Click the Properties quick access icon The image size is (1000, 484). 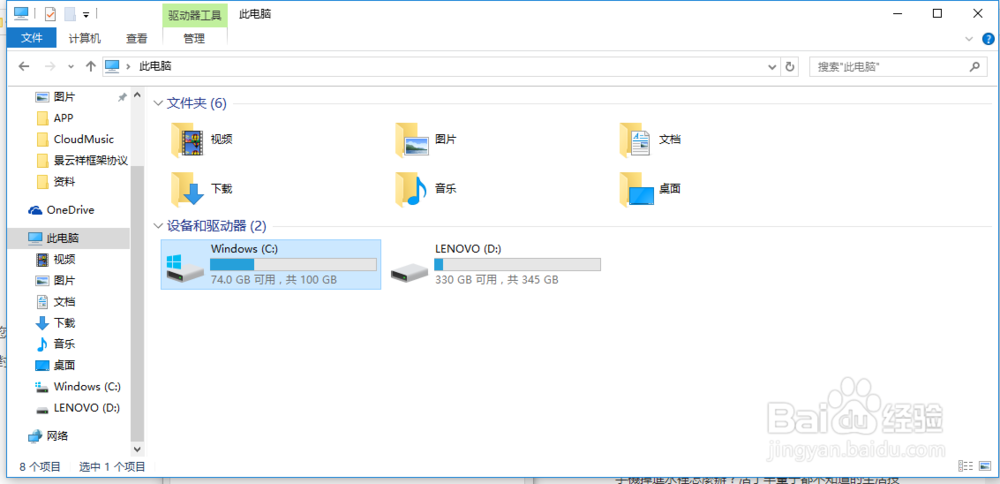pos(50,13)
